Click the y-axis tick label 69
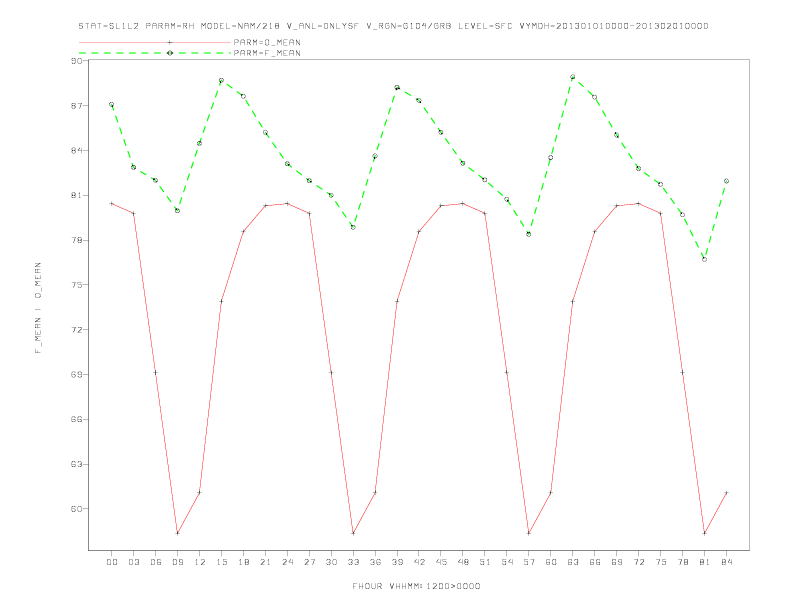 click(77, 375)
